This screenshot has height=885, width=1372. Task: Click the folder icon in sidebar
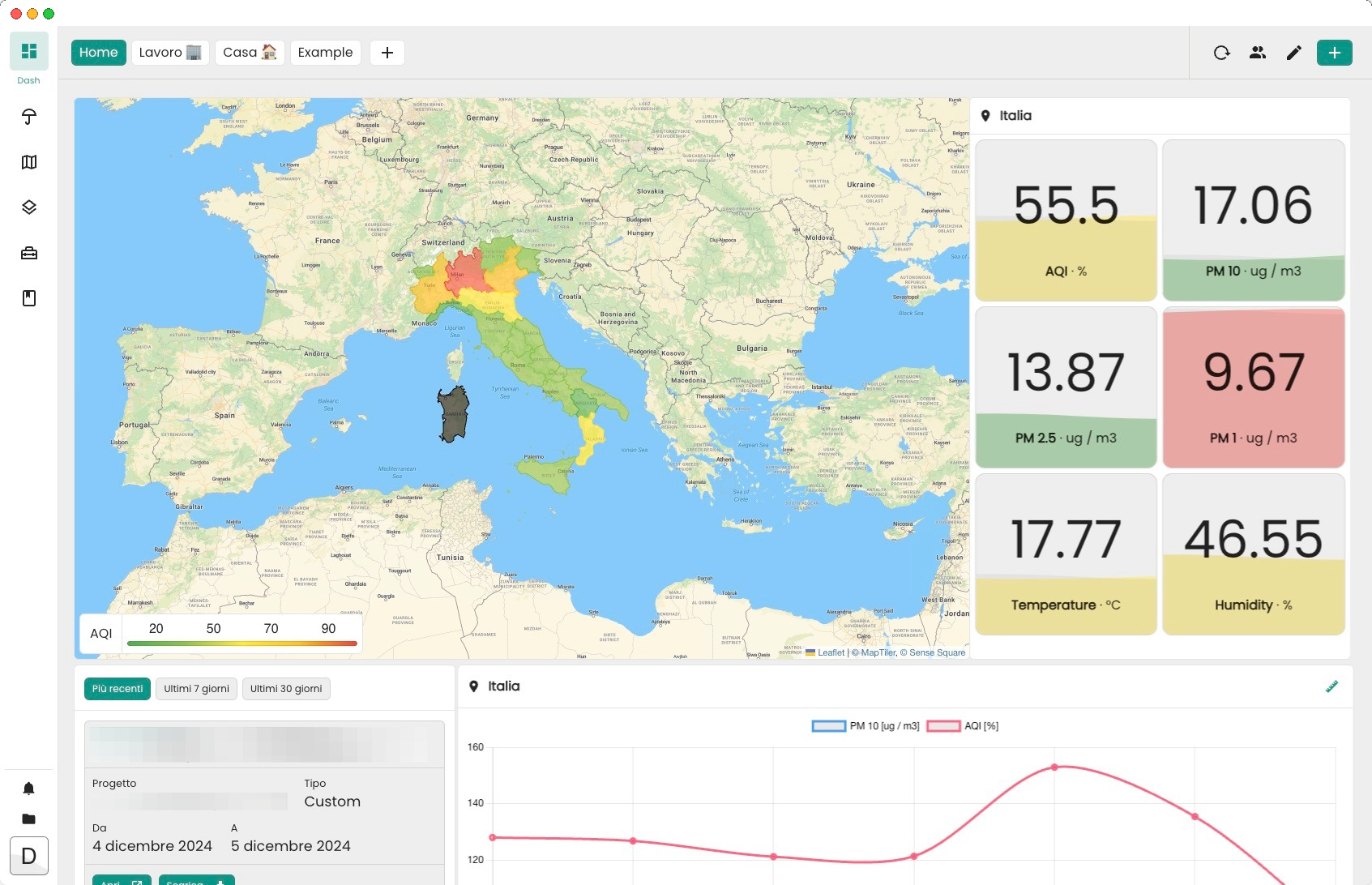coord(28,819)
